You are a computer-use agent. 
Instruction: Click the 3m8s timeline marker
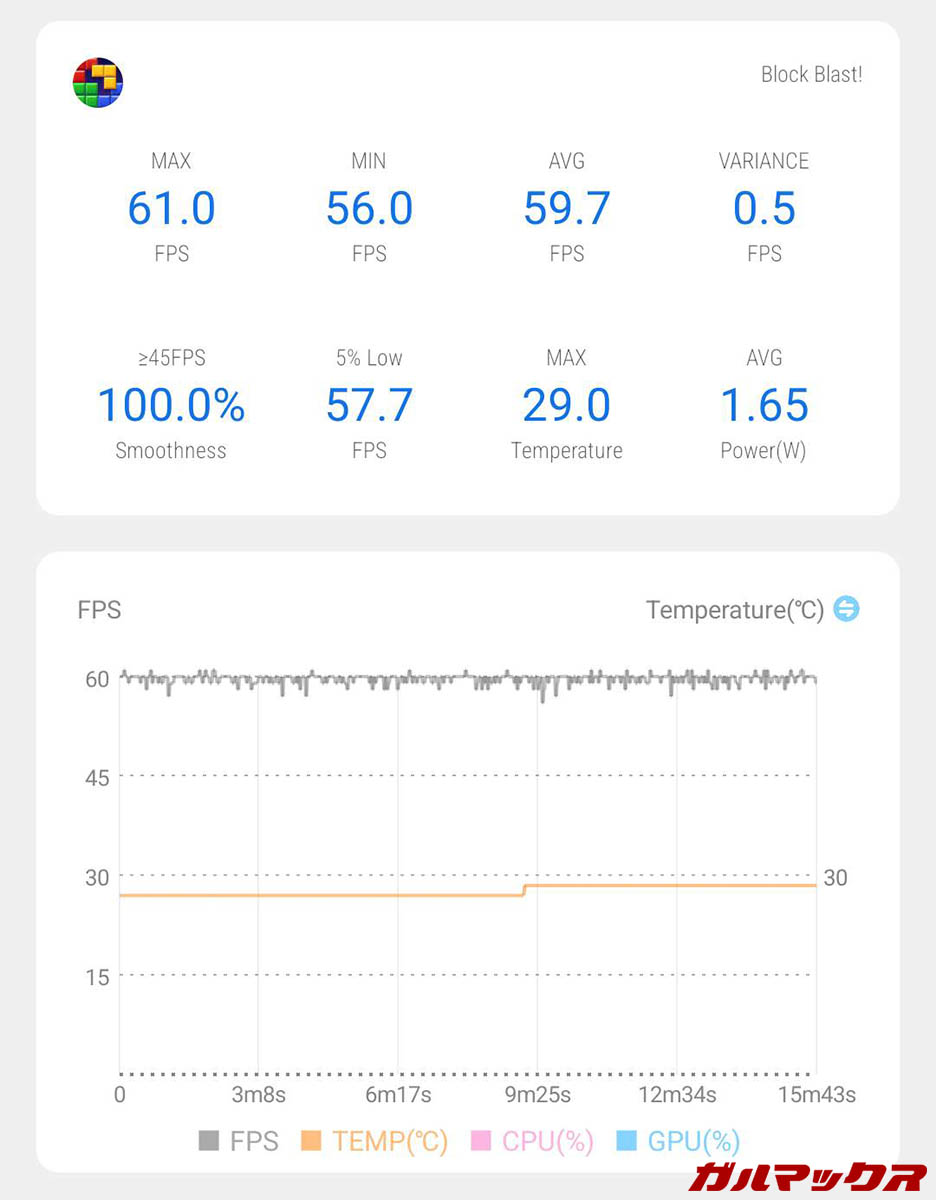click(259, 1095)
